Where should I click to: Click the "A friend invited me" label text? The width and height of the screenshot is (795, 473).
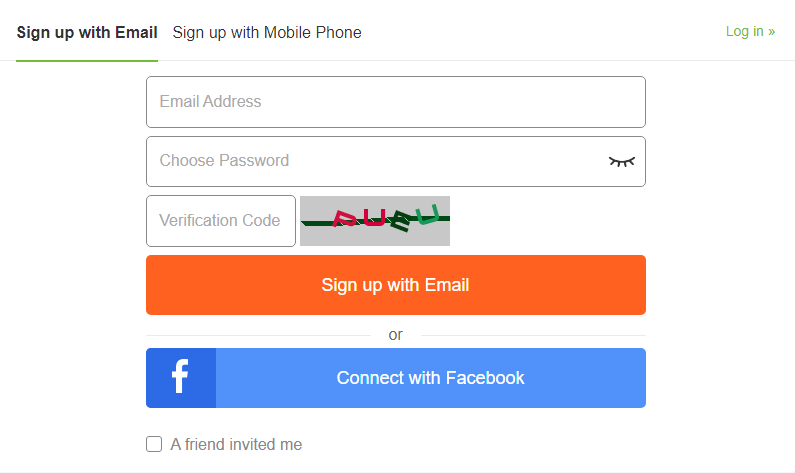(236, 444)
